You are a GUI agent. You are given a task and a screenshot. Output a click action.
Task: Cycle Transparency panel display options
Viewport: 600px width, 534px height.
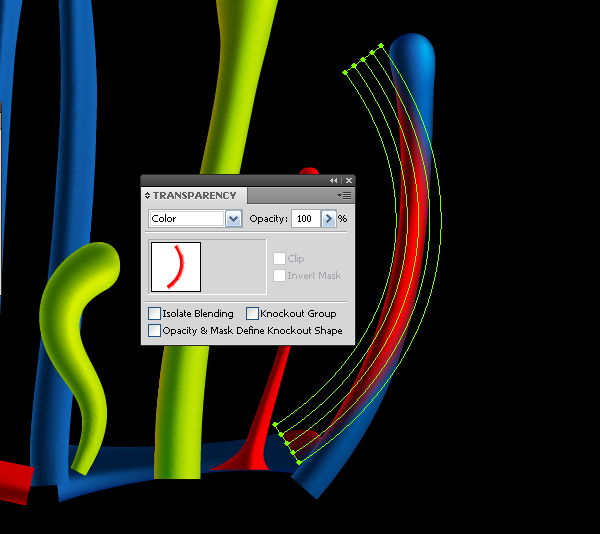[x=147, y=195]
